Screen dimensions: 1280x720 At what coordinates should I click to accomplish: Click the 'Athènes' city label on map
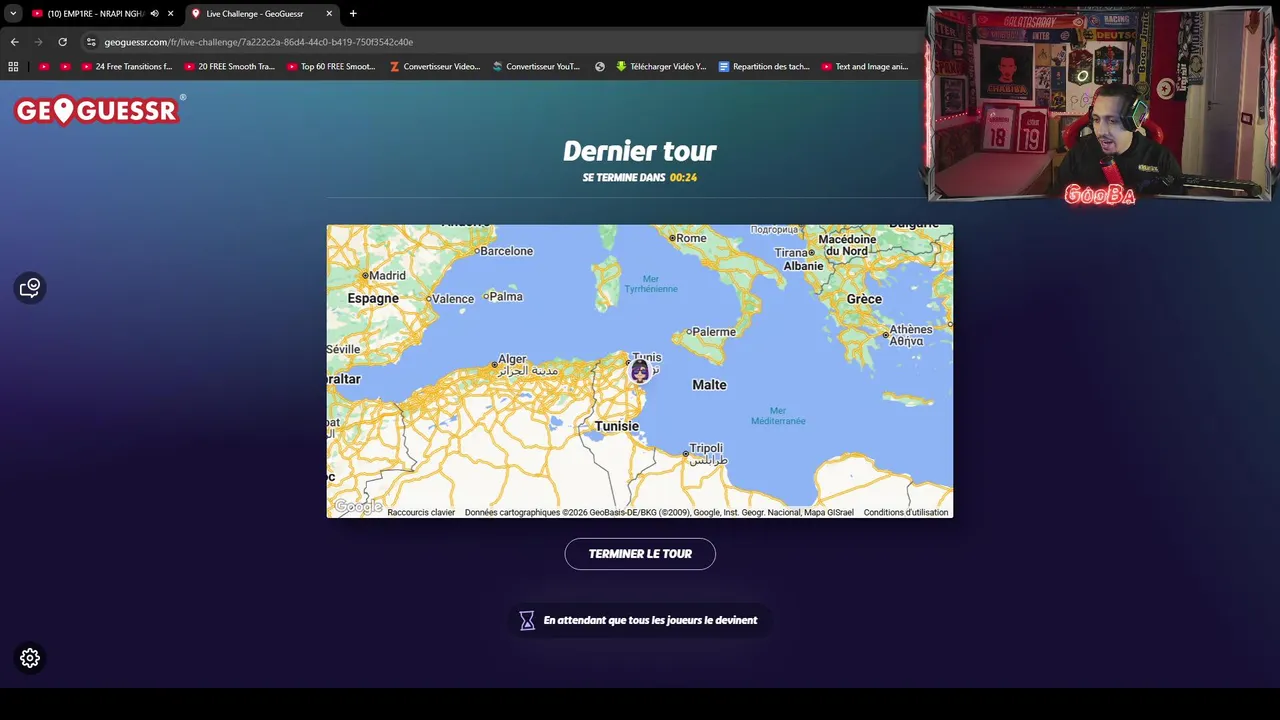(x=911, y=330)
